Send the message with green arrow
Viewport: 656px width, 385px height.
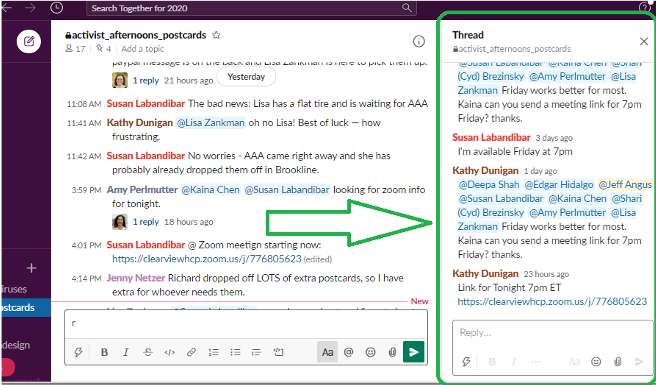[414, 352]
